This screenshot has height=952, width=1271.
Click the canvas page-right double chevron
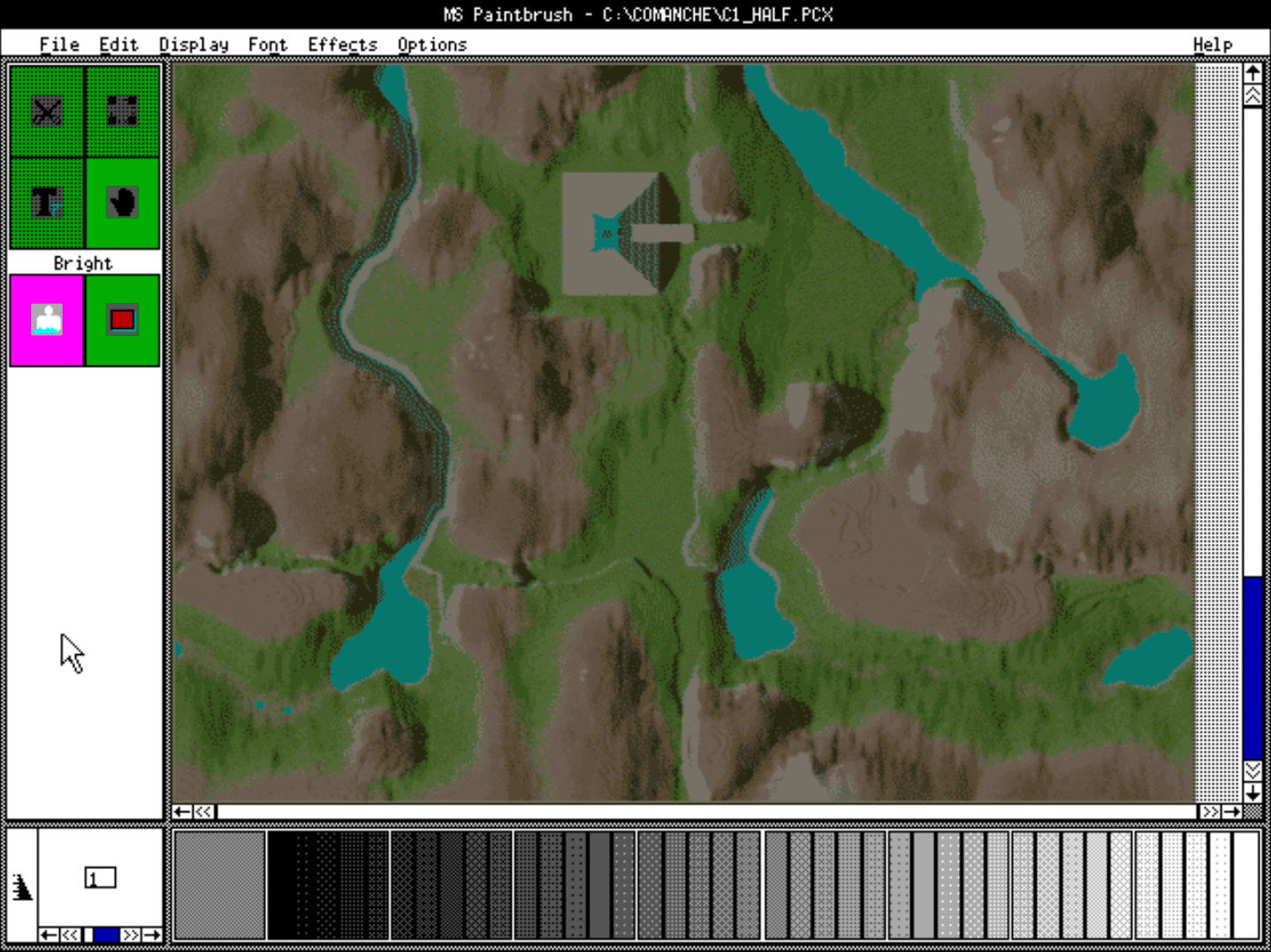pyautogui.click(x=1210, y=811)
